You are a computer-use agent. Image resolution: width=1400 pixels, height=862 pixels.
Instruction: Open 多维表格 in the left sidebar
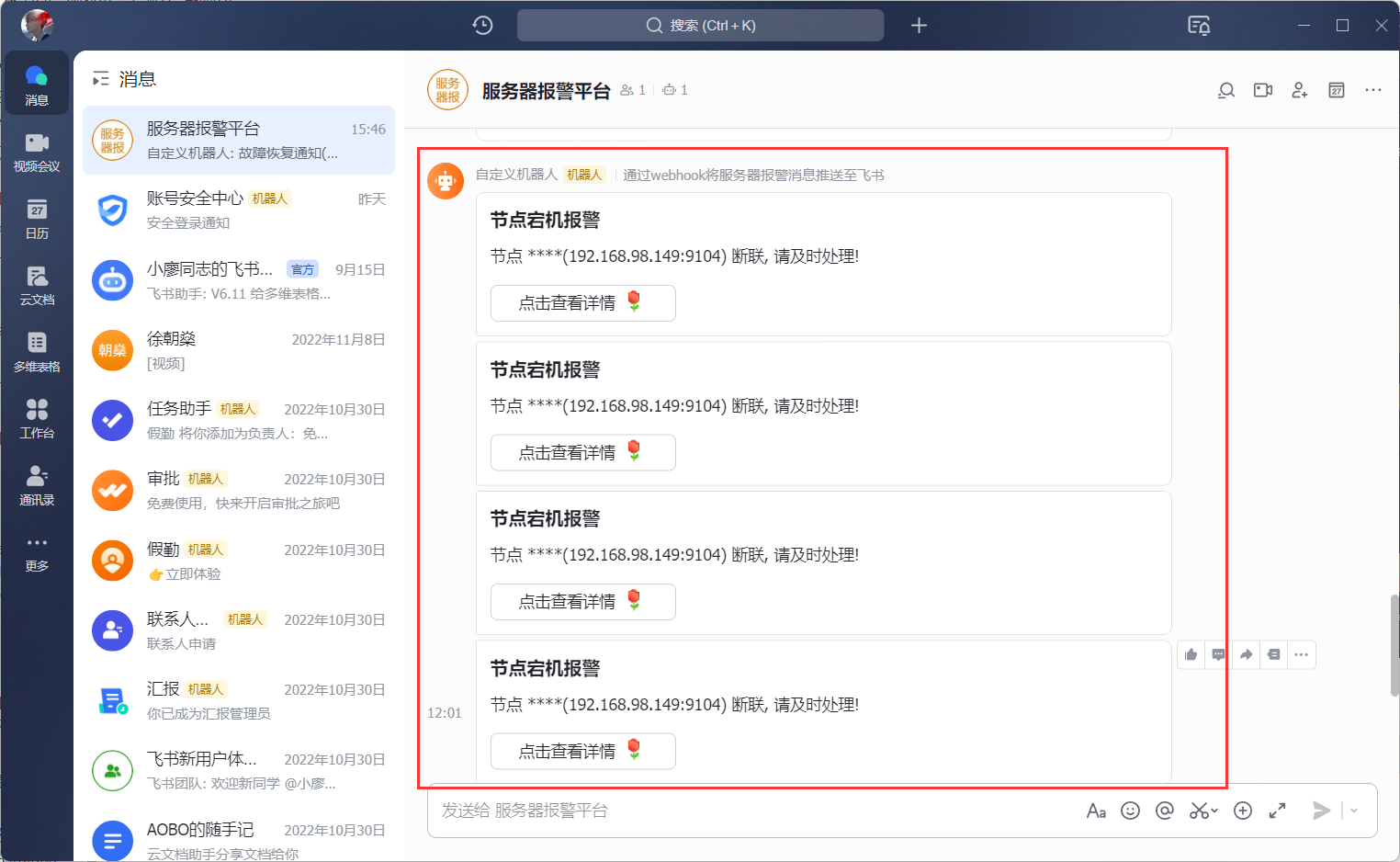click(37, 353)
